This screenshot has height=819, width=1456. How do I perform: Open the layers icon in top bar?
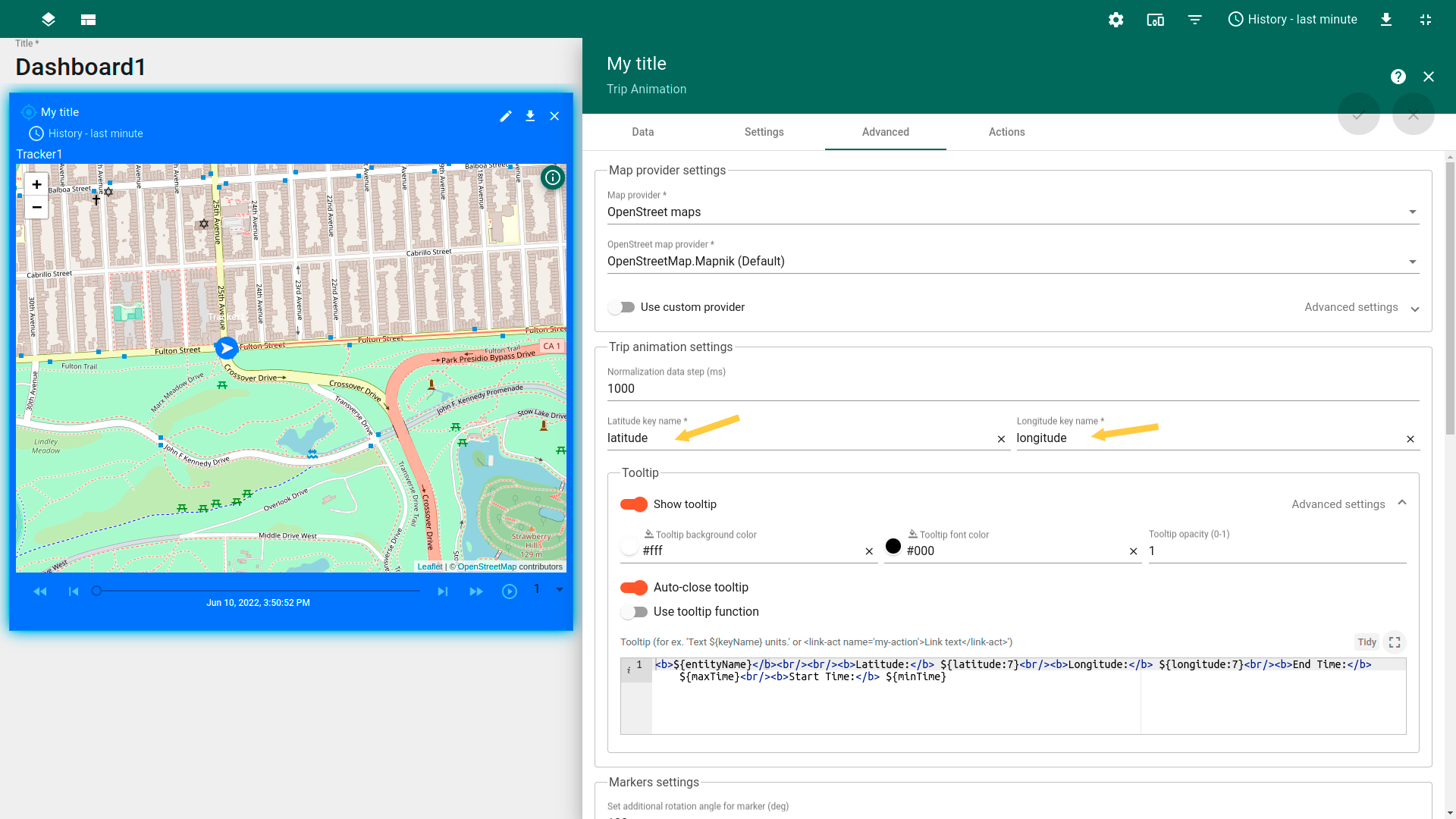click(x=49, y=20)
